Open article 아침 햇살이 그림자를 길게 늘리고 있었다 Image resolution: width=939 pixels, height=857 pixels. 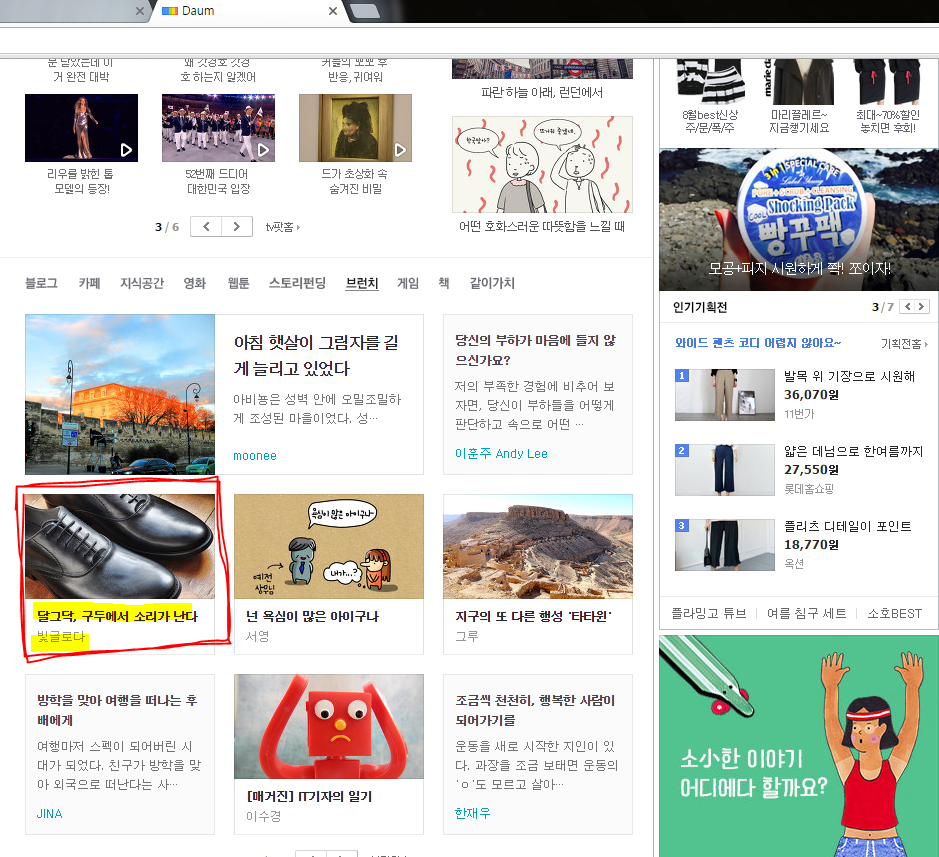[316, 355]
